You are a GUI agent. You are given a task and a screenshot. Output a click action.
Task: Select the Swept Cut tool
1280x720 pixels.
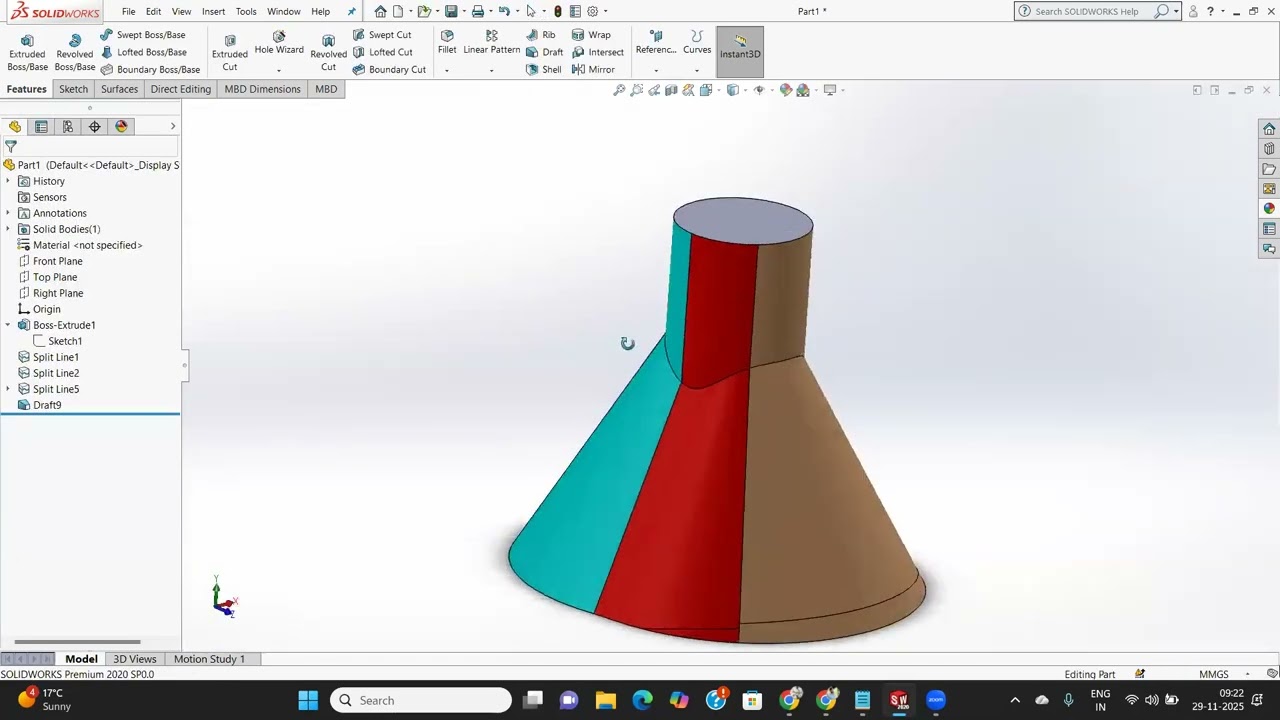[x=381, y=35]
